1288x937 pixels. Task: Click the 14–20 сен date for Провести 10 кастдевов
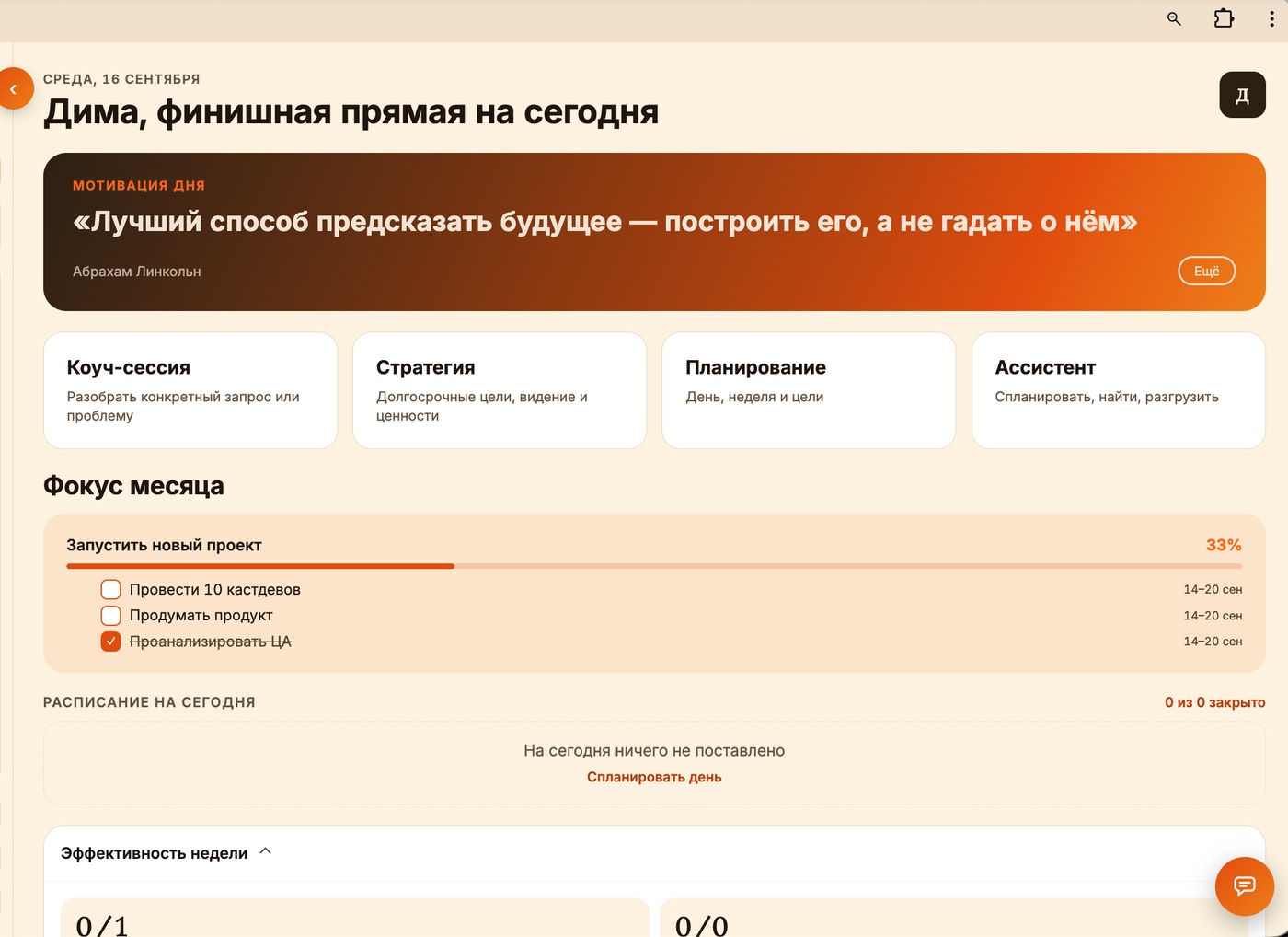(1213, 589)
